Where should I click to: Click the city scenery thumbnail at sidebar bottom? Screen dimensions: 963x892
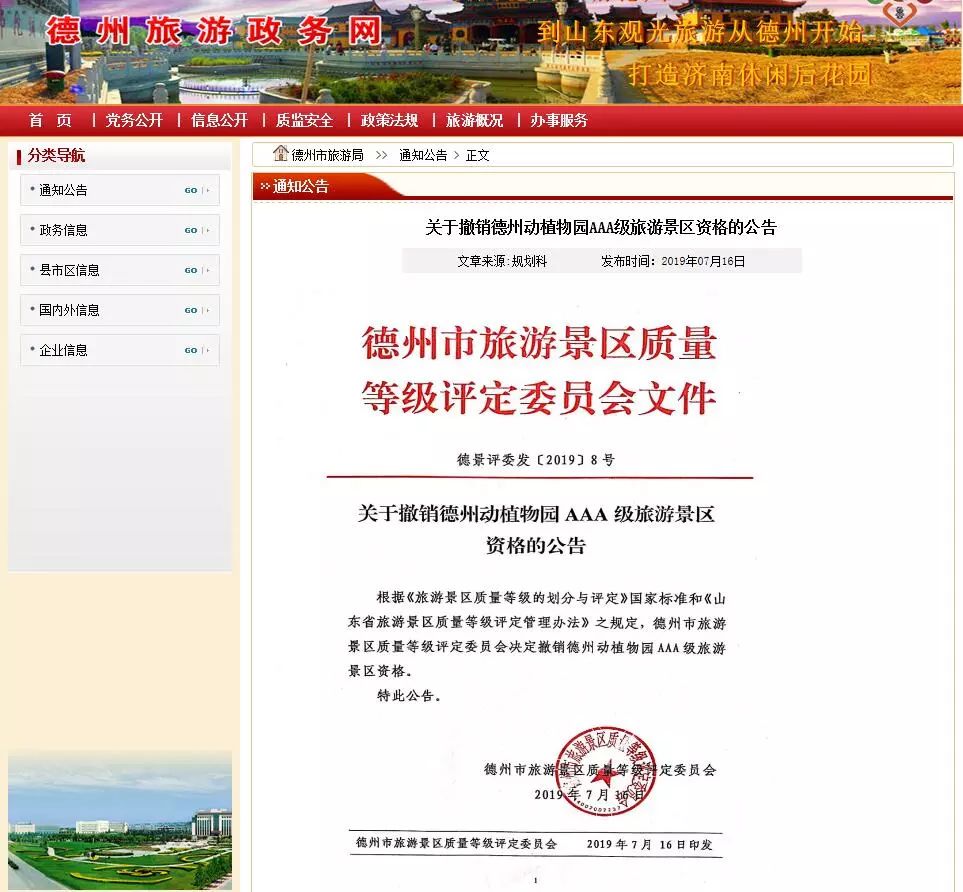[119, 820]
